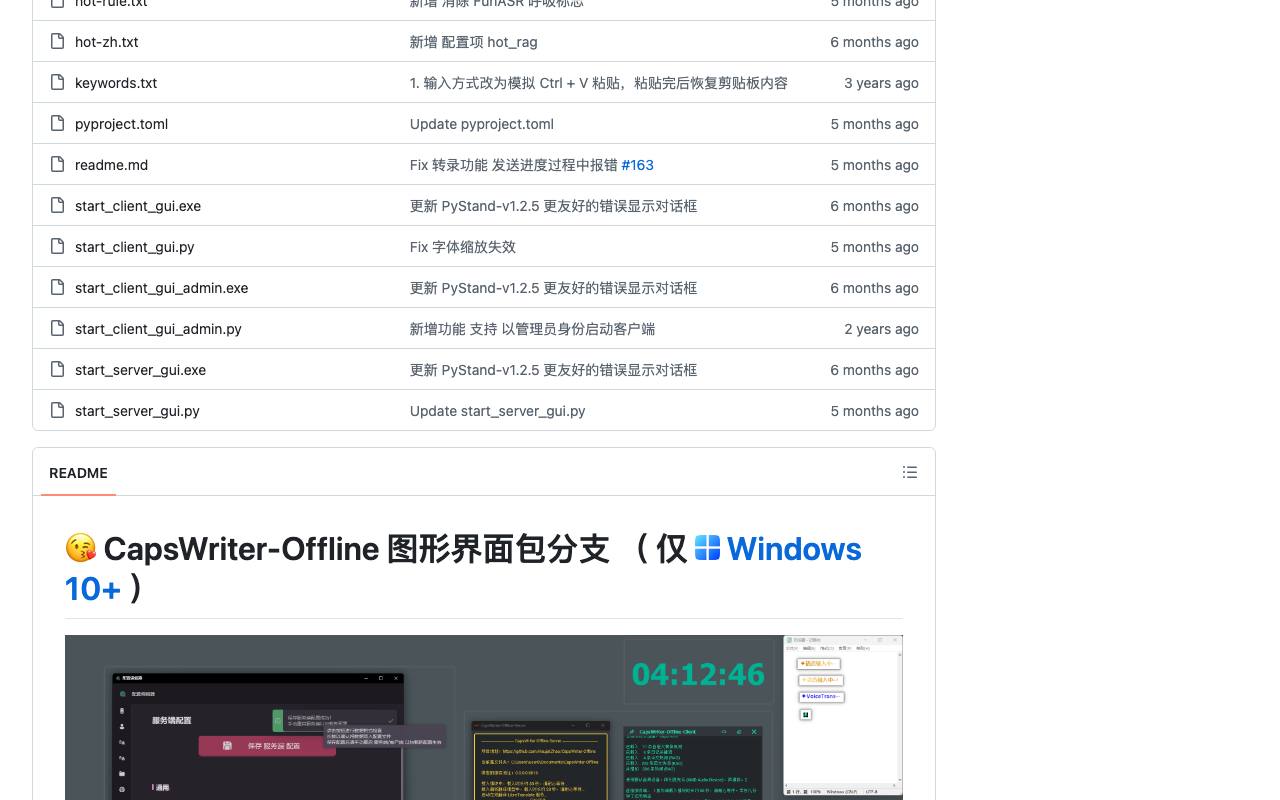Click '6 months ago' in the start_client_gui.exe row

(874, 206)
